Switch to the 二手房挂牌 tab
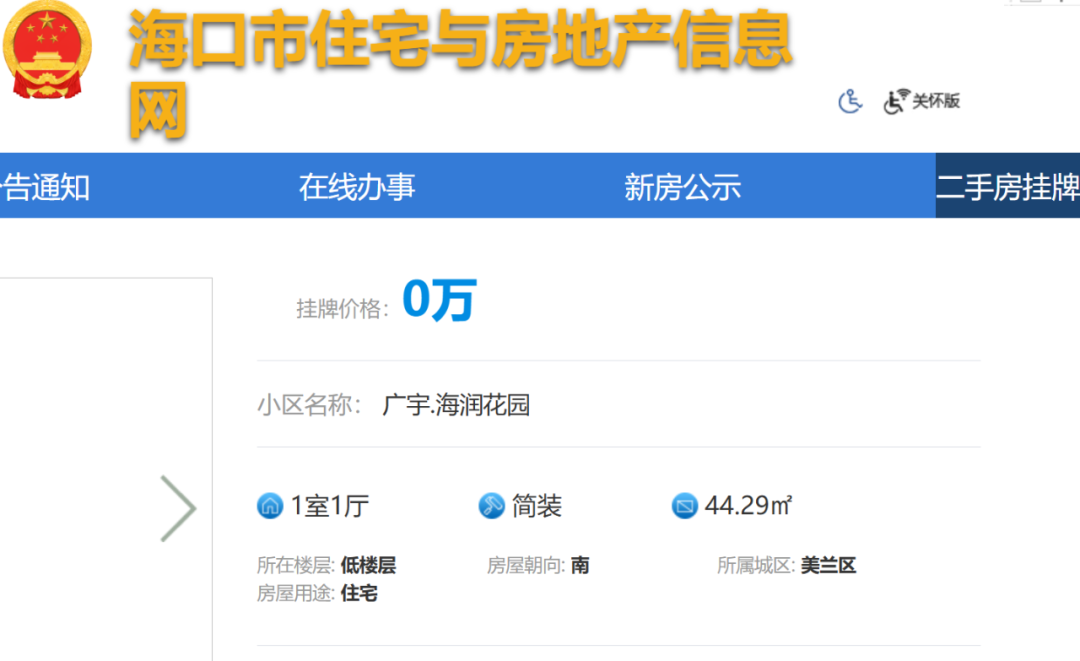This screenshot has height=661, width=1080. (x=1007, y=187)
